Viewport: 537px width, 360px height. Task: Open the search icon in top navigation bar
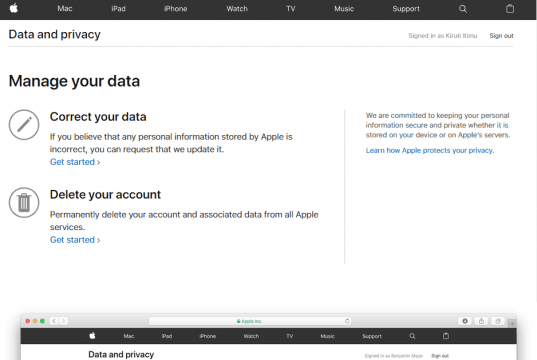click(463, 9)
